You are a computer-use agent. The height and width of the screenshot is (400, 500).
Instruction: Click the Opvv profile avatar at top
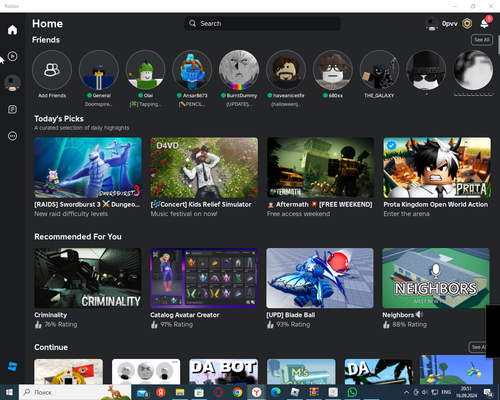[432, 24]
